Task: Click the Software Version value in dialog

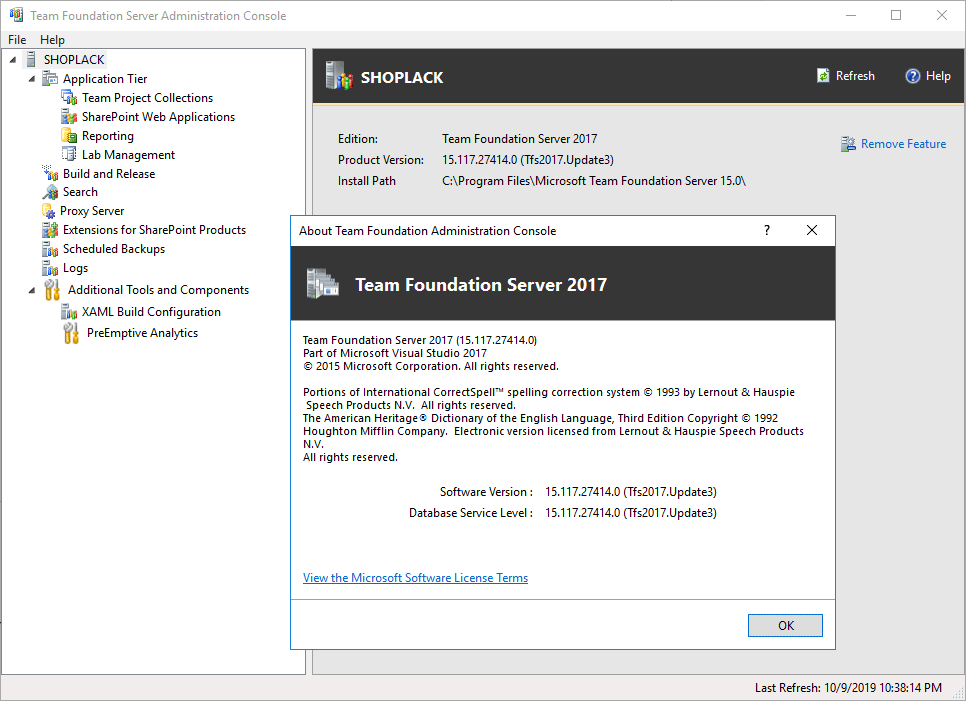Action: [630, 492]
